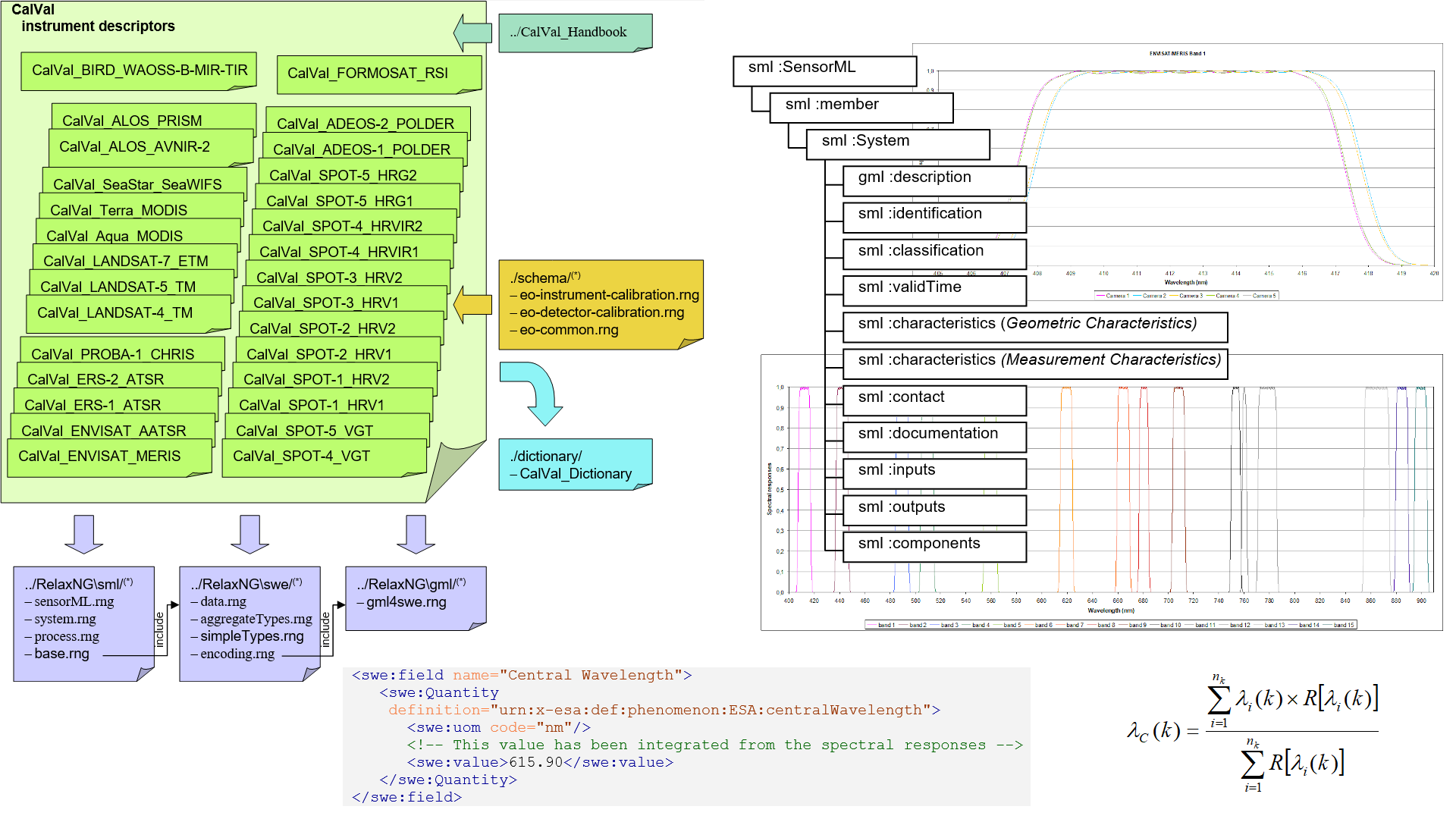The height and width of the screenshot is (819, 1456).
Task: Click the gml:description node
Action: 935,180
